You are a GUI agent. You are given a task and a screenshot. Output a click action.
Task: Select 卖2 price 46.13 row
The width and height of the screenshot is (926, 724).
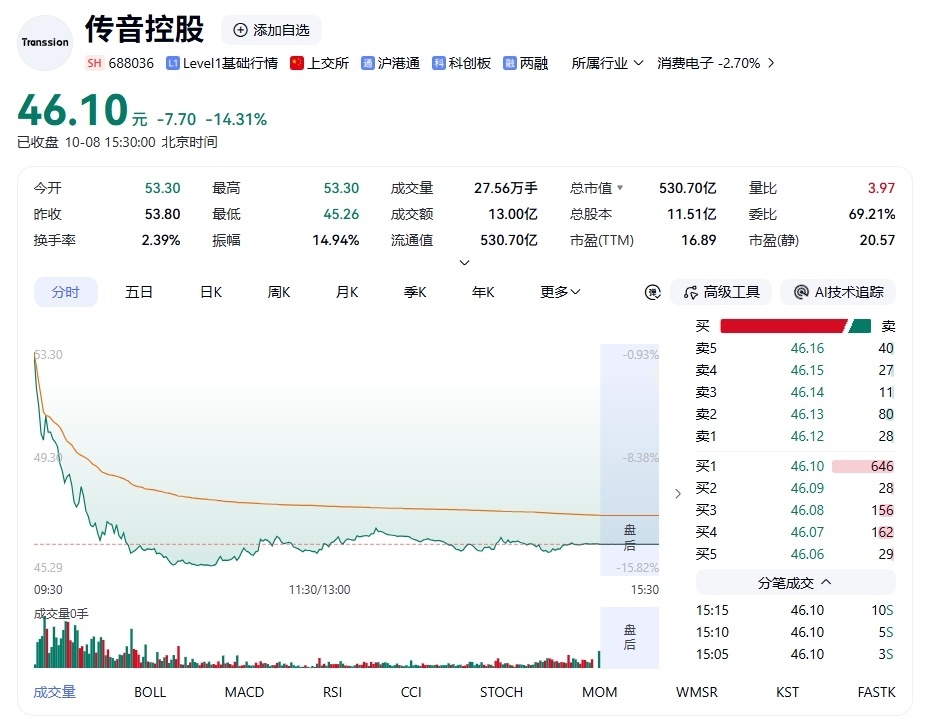795,414
